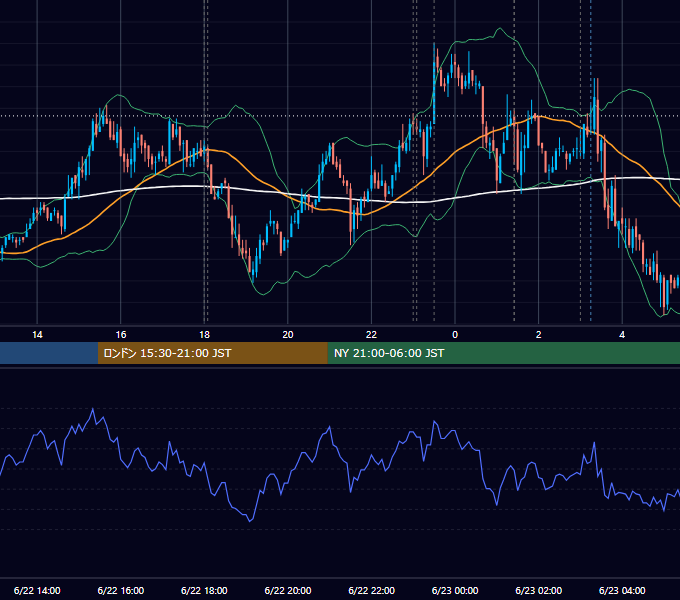
Task: Click the 4 hour axis label
Action: [x=622, y=335]
